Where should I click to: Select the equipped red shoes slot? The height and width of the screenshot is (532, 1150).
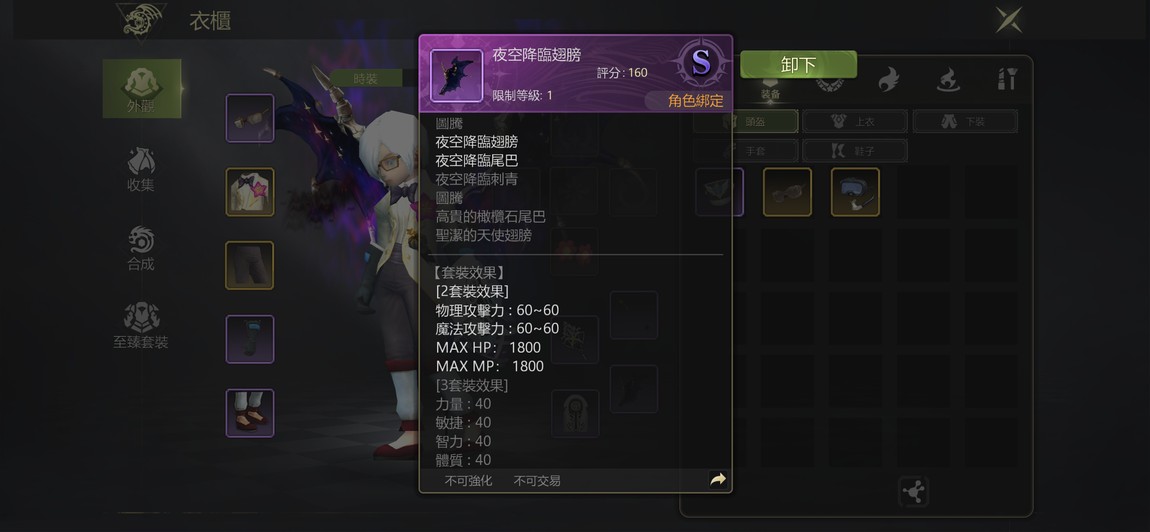click(x=250, y=412)
